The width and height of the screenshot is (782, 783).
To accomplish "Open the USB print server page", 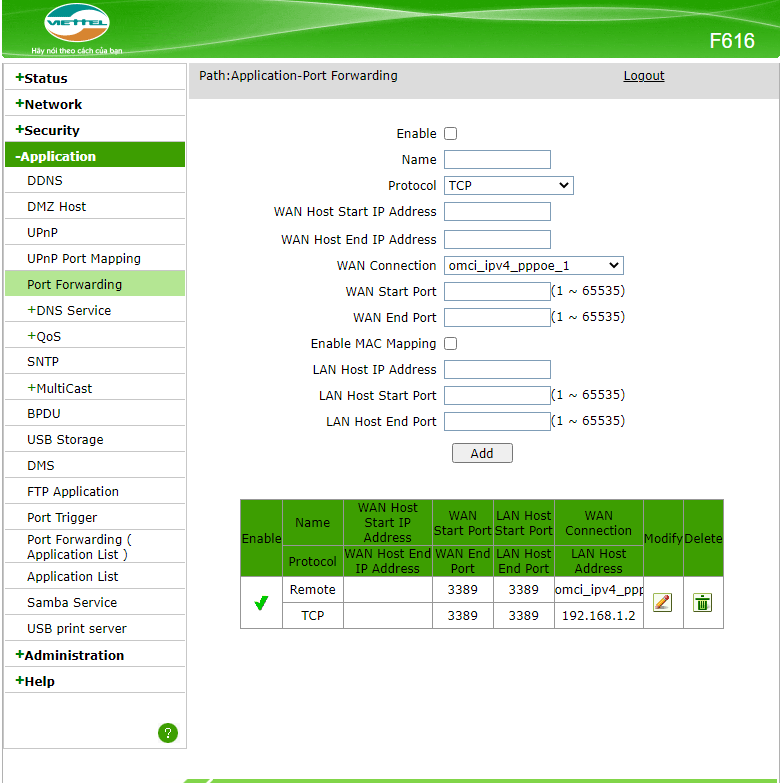I will pyautogui.click(x=77, y=628).
